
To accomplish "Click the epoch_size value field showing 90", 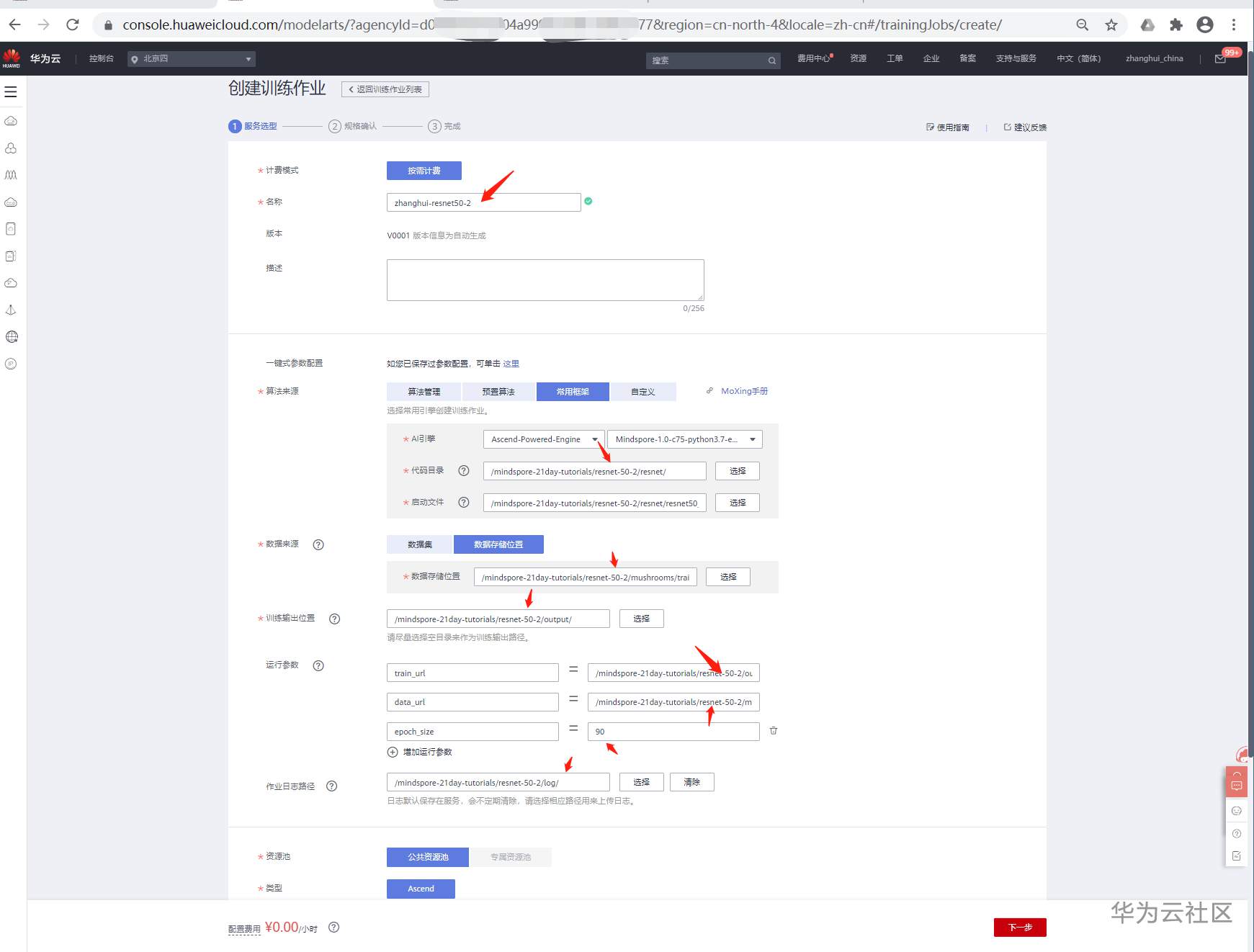I will (x=673, y=732).
